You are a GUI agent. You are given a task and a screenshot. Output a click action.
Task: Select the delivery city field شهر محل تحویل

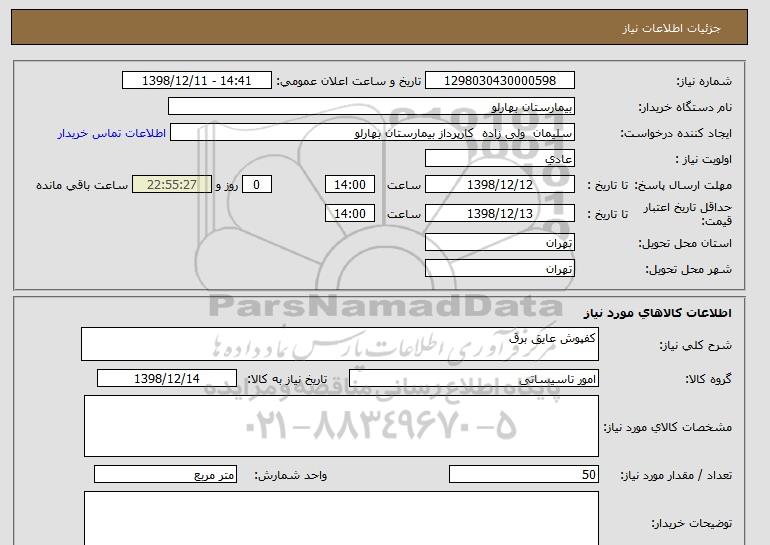[x=499, y=269]
